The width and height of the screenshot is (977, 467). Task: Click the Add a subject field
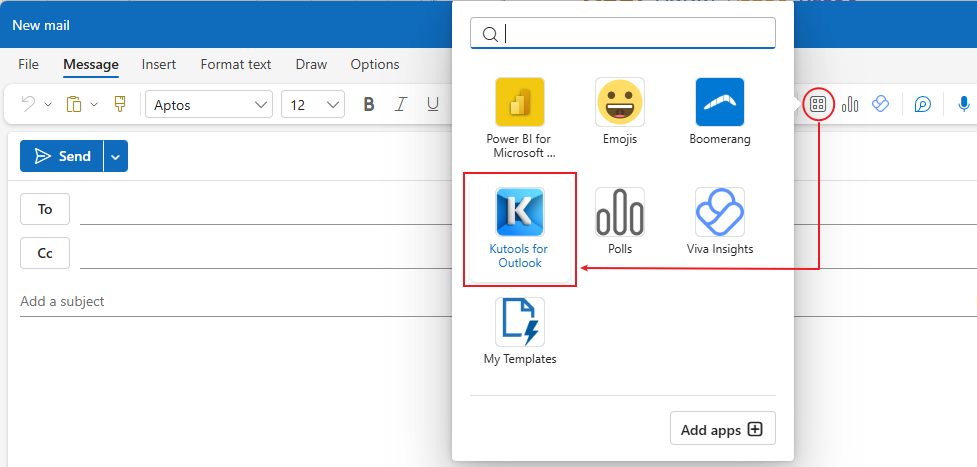[237, 301]
